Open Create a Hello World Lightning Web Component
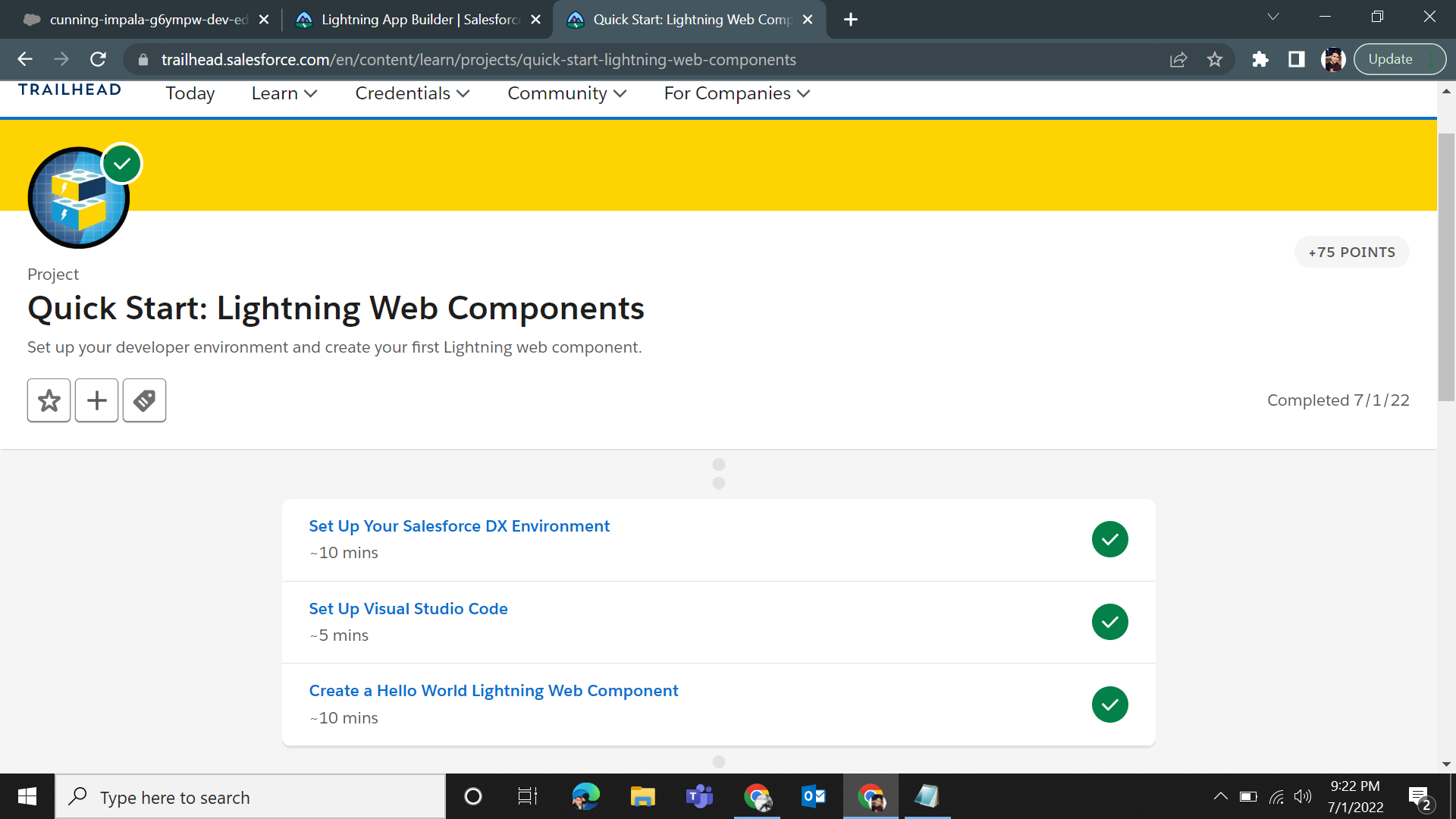 click(x=494, y=691)
